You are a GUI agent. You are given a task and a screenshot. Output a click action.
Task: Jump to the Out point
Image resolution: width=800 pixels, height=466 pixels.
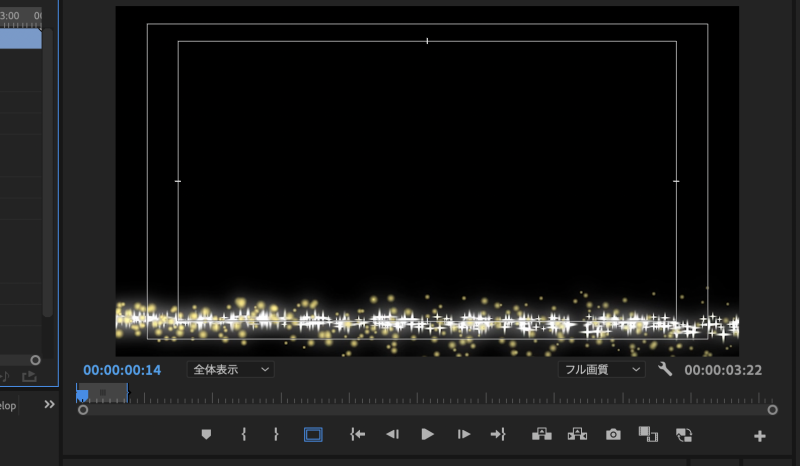[x=498, y=435]
